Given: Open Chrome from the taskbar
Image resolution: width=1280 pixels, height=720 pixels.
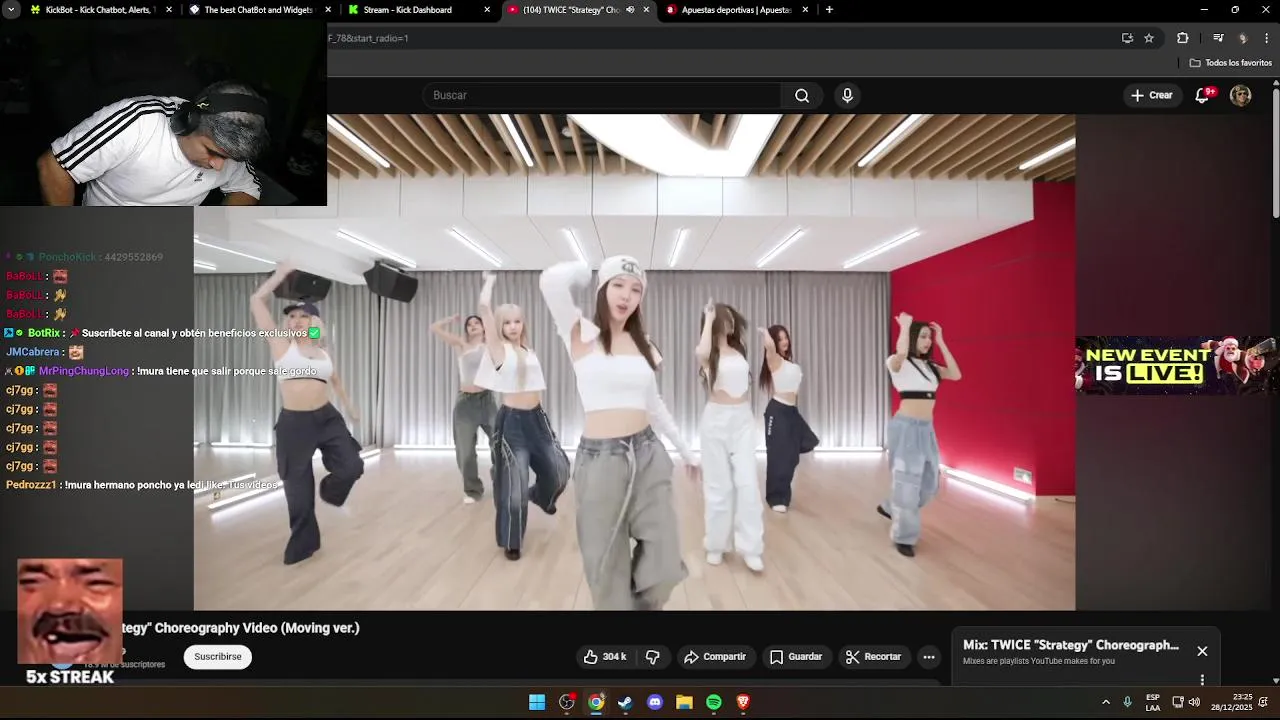Looking at the screenshot, I should (x=596, y=702).
